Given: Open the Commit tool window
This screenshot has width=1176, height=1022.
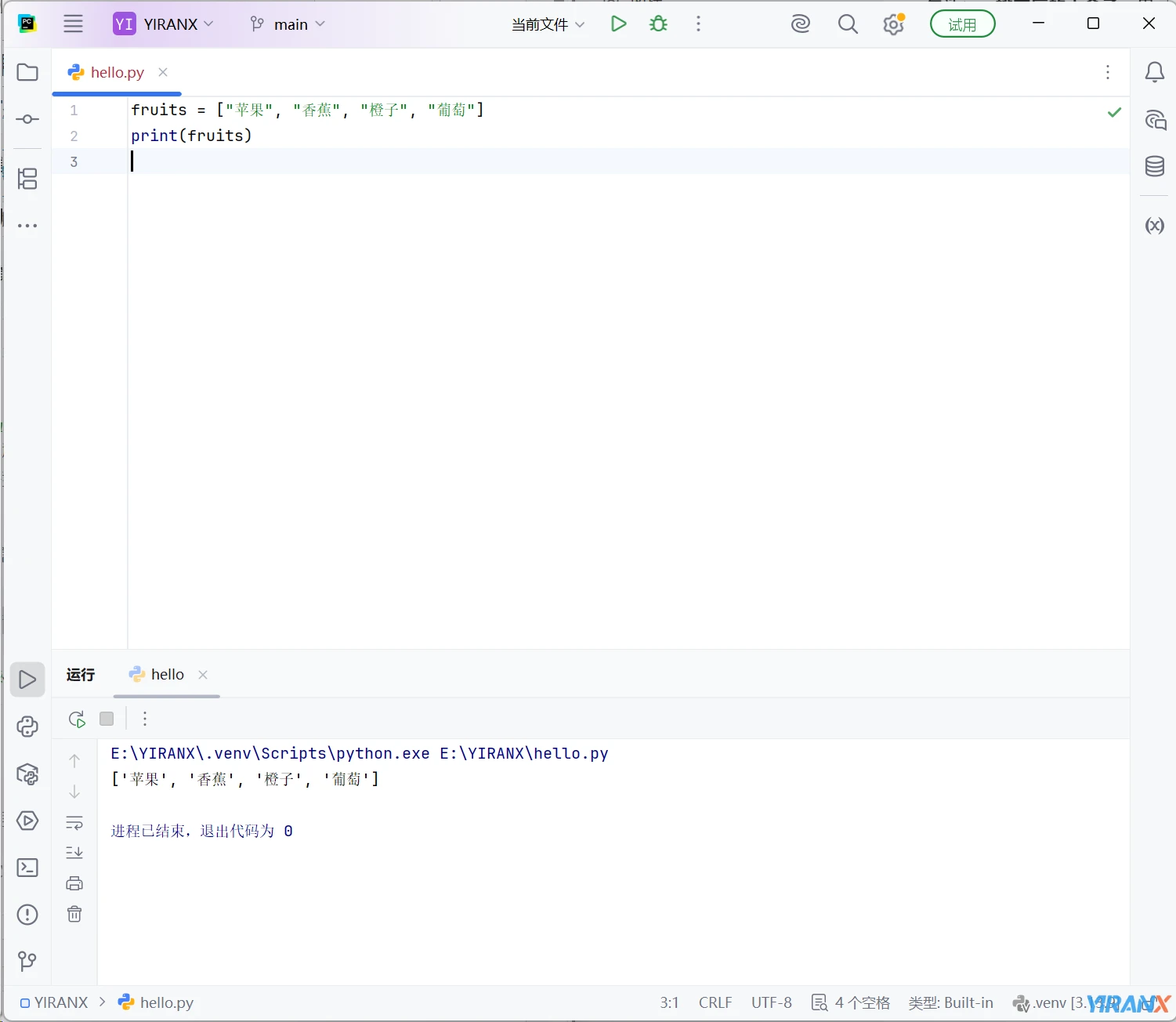Looking at the screenshot, I should (x=27, y=119).
